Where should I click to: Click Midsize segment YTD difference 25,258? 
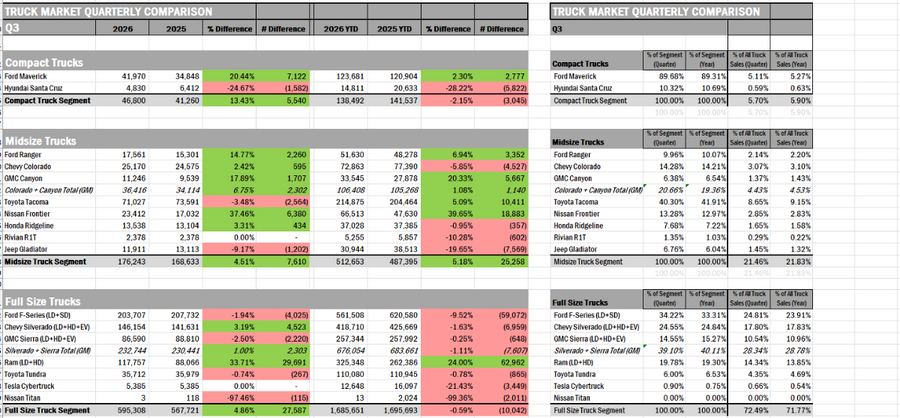501,262
